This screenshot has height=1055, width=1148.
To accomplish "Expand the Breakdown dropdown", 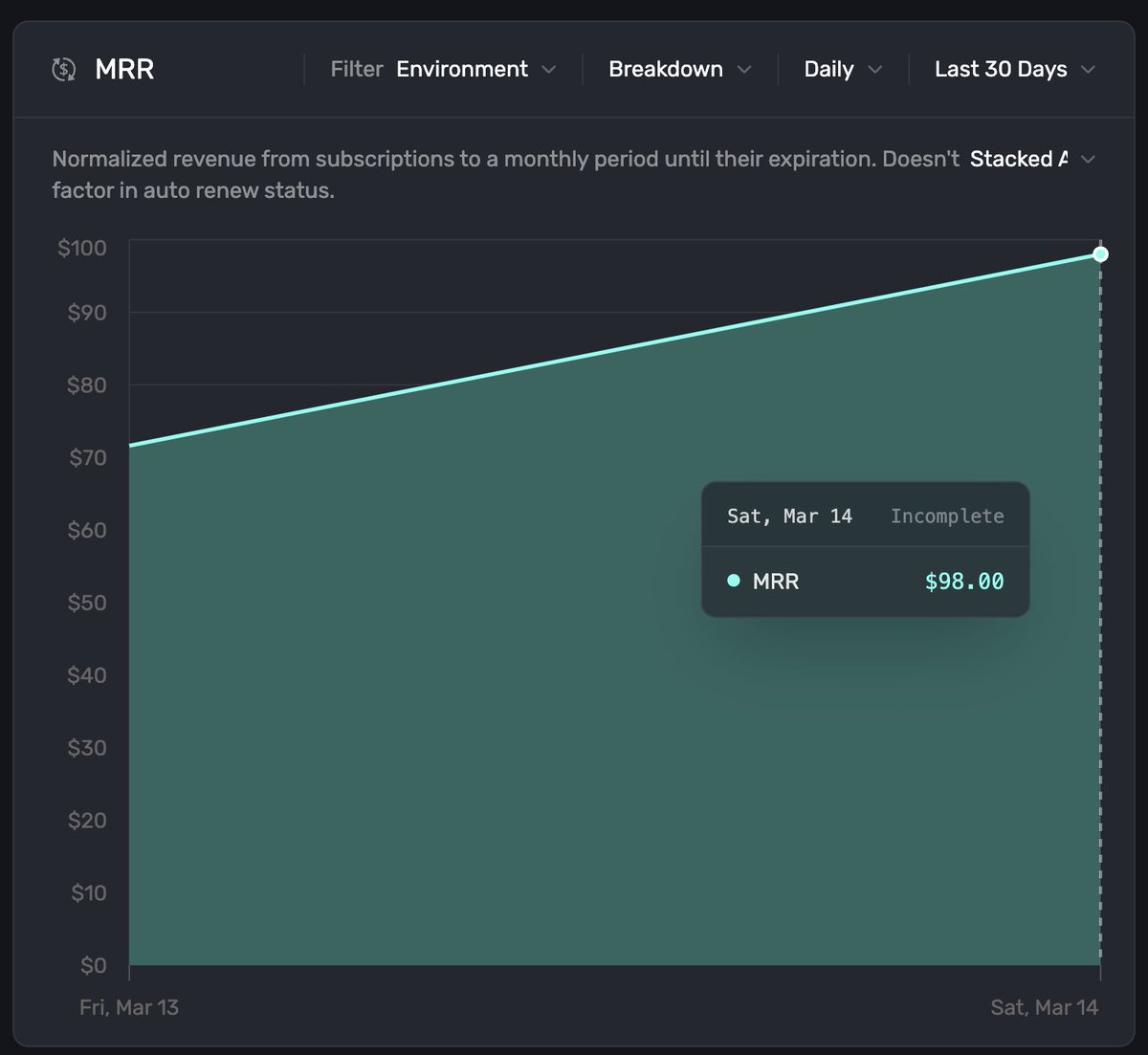I will pyautogui.click(x=679, y=69).
